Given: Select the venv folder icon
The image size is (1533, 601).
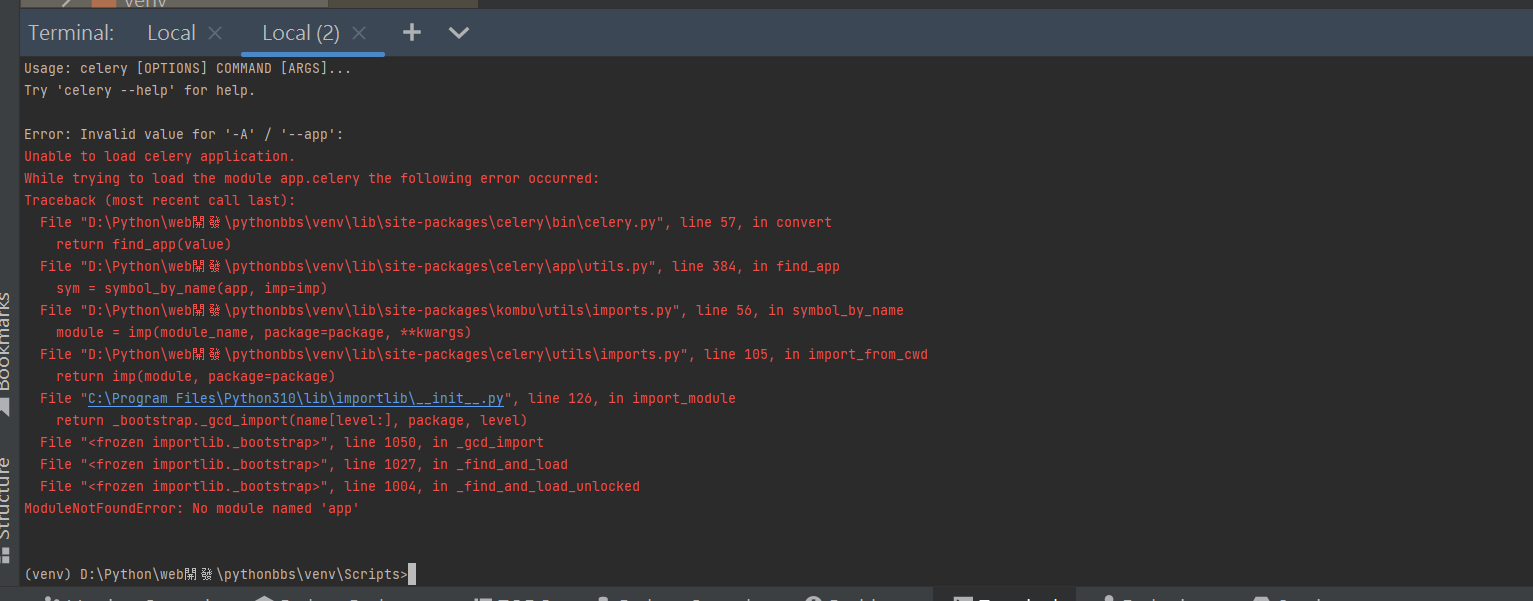Looking at the screenshot, I should coord(103,3).
